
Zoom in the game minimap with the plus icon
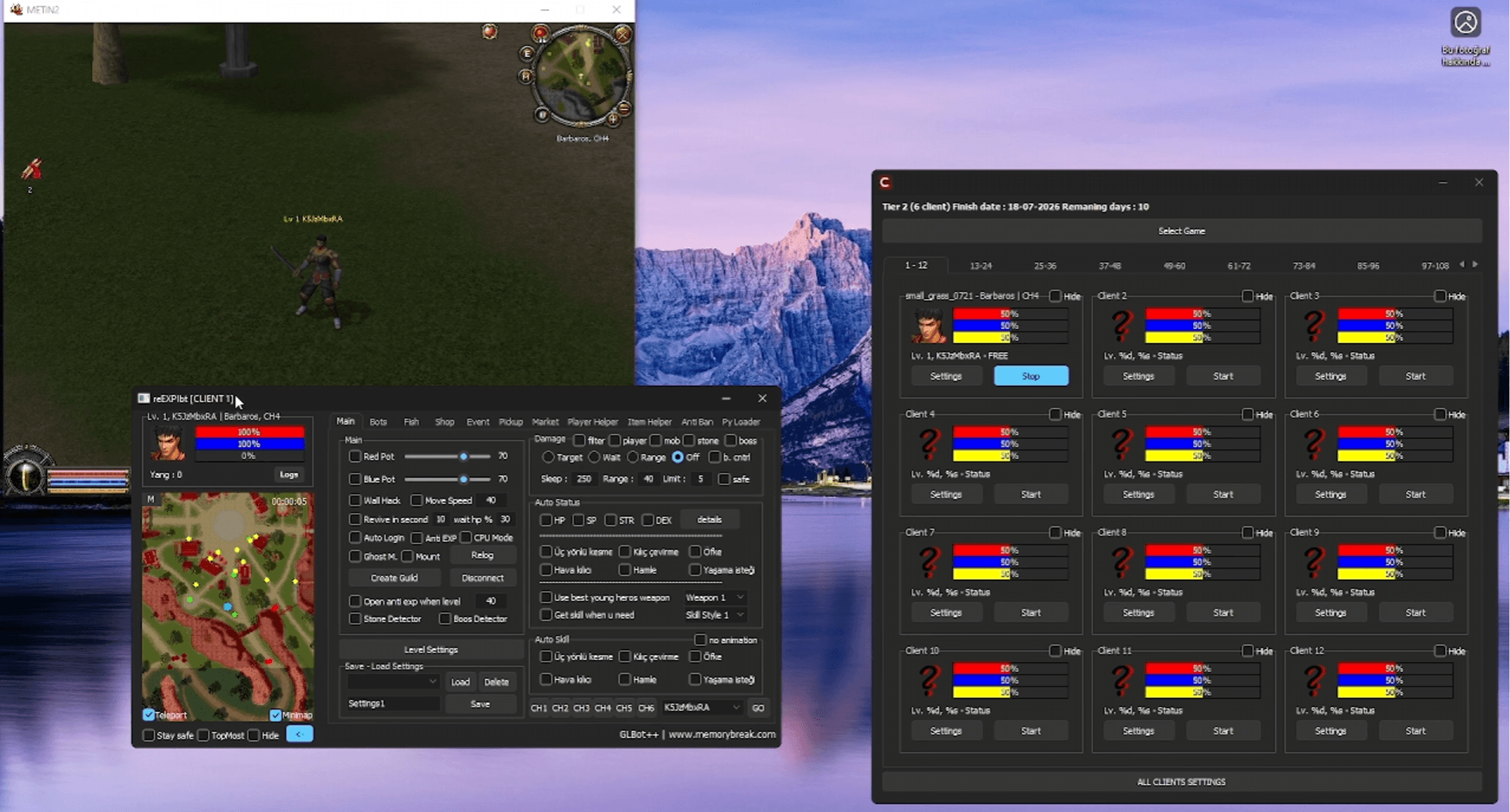point(613,119)
